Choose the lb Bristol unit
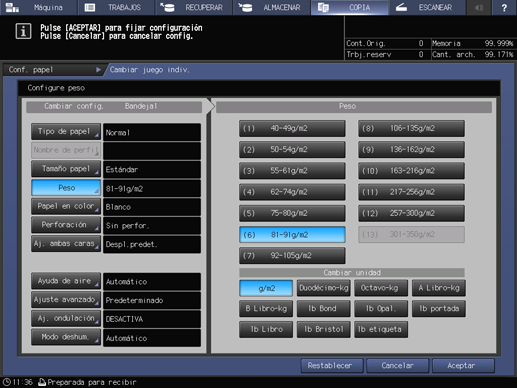Viewport: 517px width, 388px height. tap(324, 329)
